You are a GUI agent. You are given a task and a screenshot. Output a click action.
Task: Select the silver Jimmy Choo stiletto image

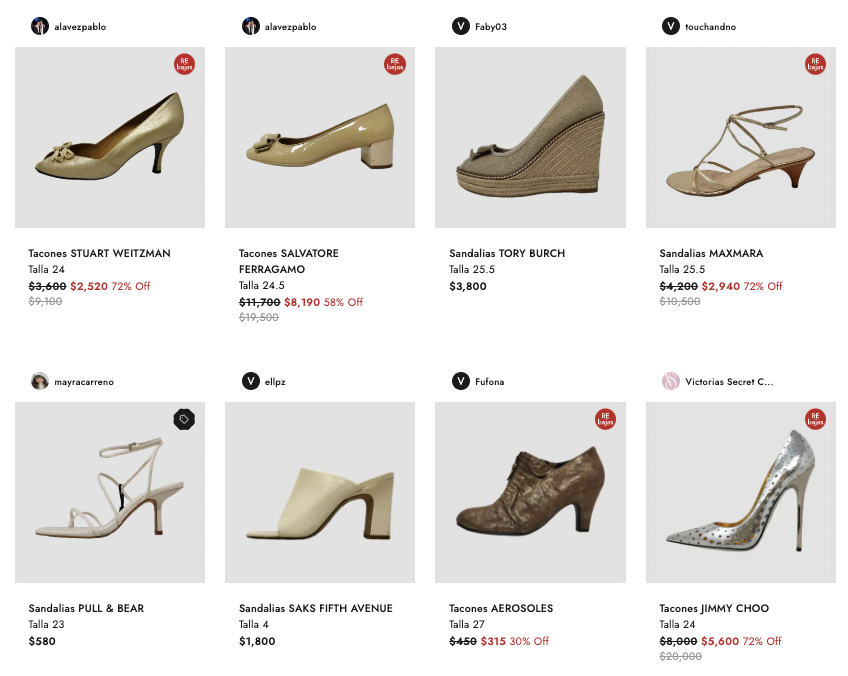click(740, 492)
